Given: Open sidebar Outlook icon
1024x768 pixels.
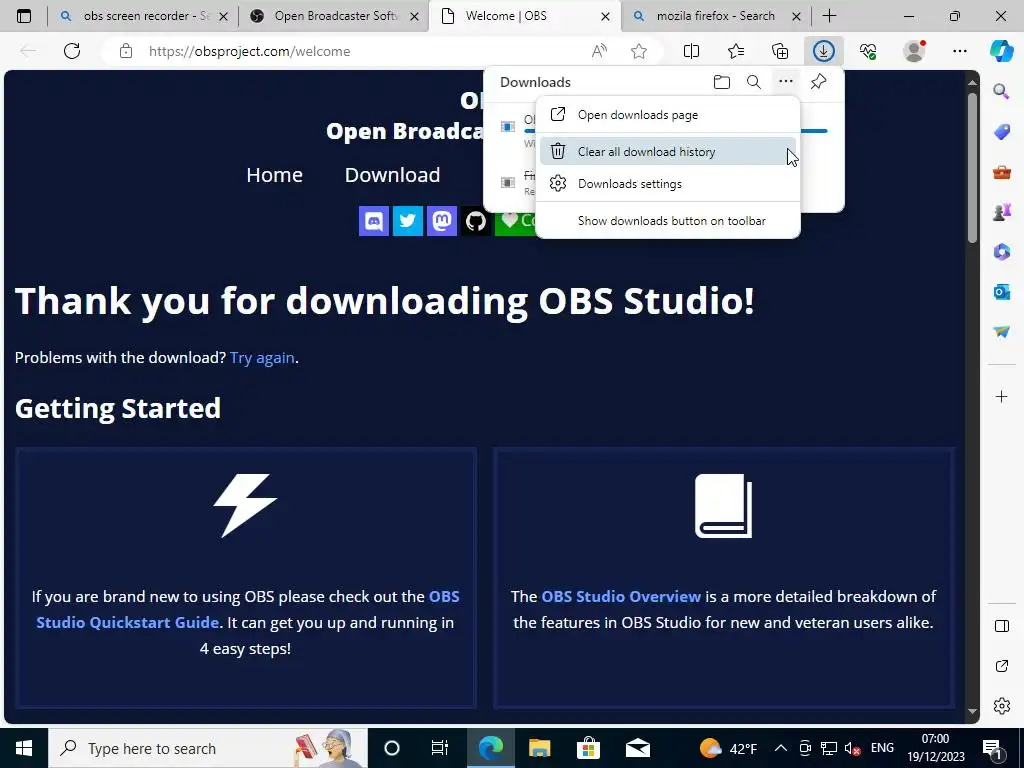Looking at the screenshot, I should (x=1001, y=291).
